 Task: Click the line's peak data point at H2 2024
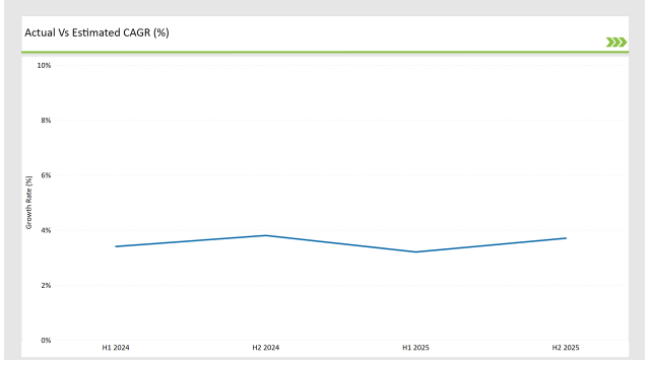tap(266, 236)
